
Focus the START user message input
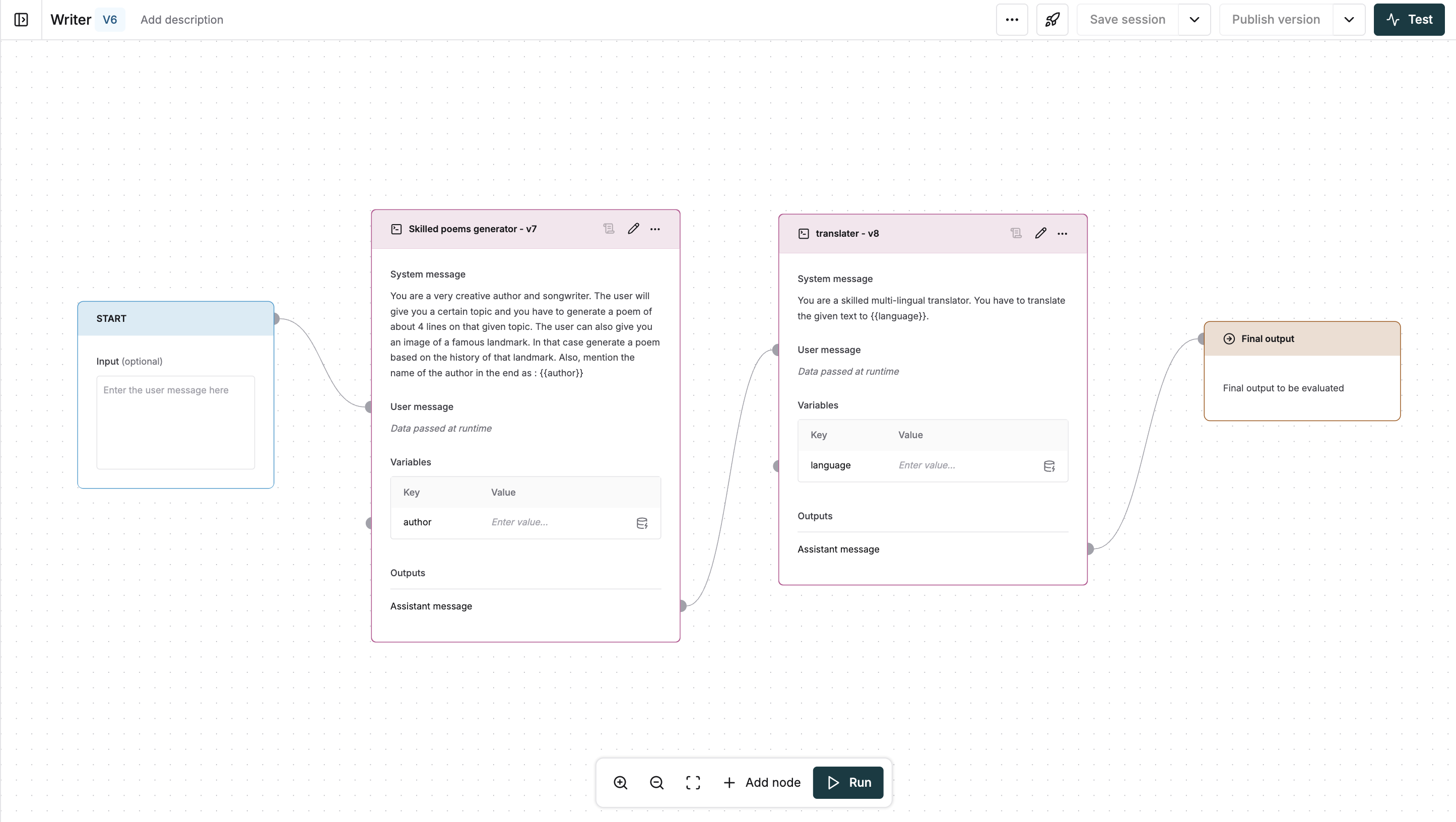(x=175, y=422)
